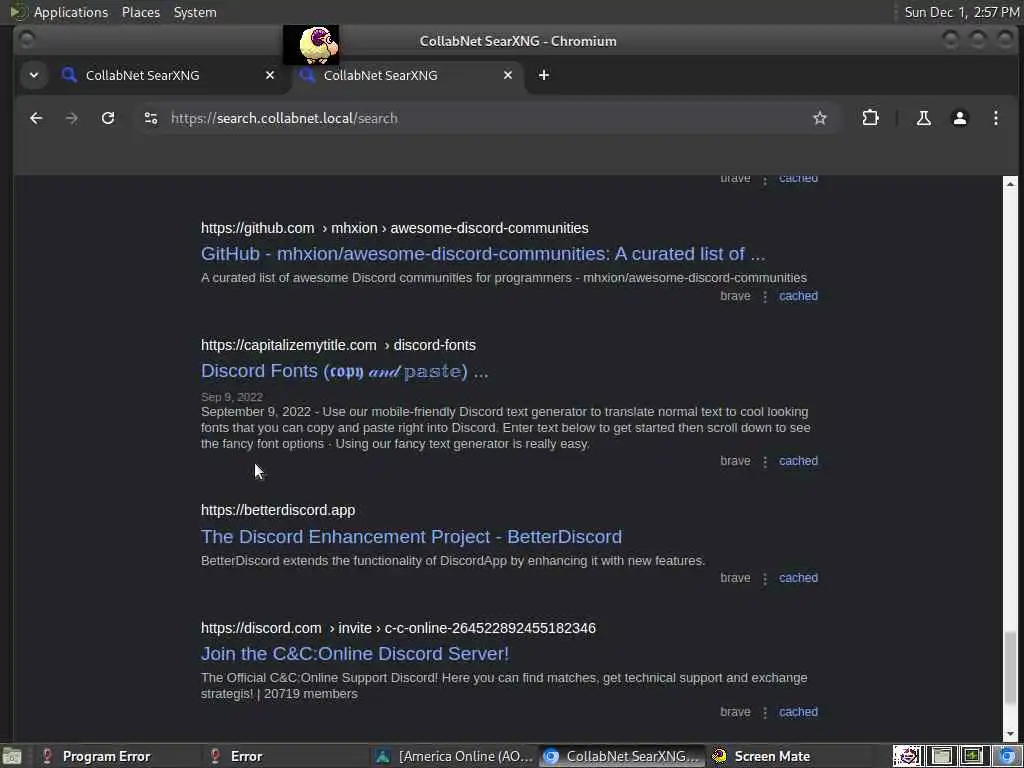
Task: Open the Chromium three-dot menu
Action: [995, 118]
